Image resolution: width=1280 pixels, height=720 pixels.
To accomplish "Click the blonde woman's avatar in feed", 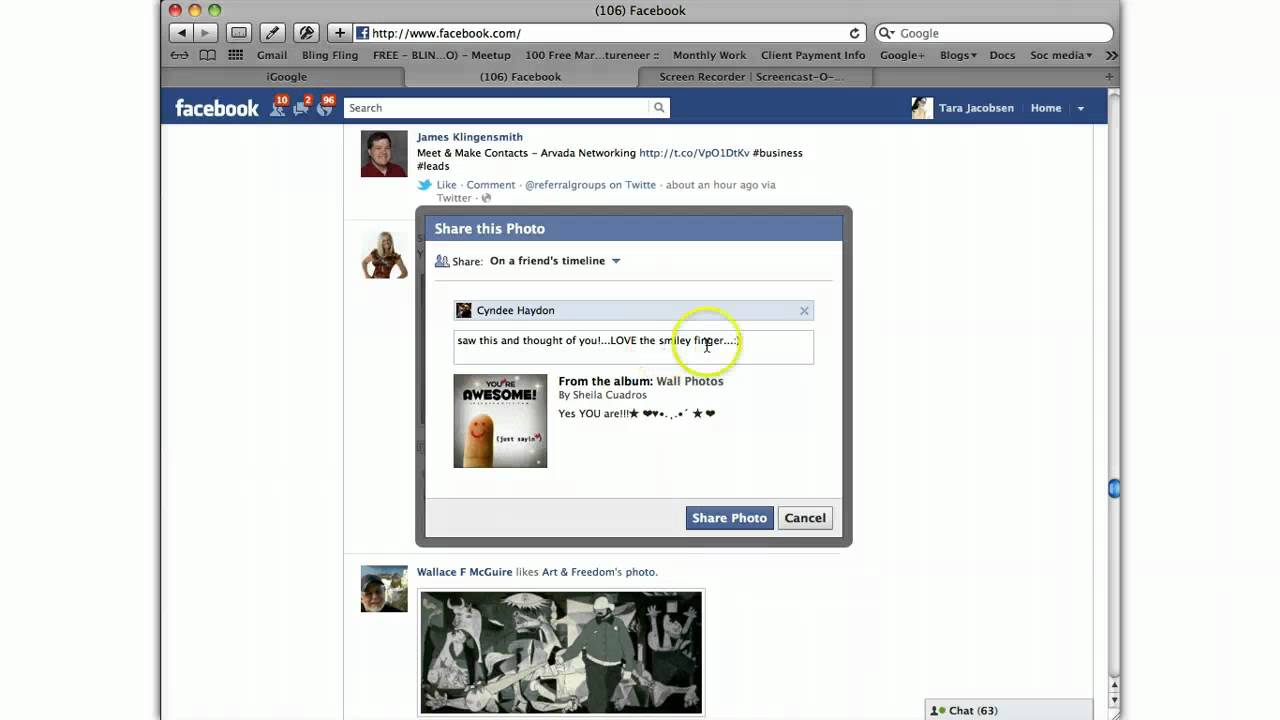I will click(384, 255).
